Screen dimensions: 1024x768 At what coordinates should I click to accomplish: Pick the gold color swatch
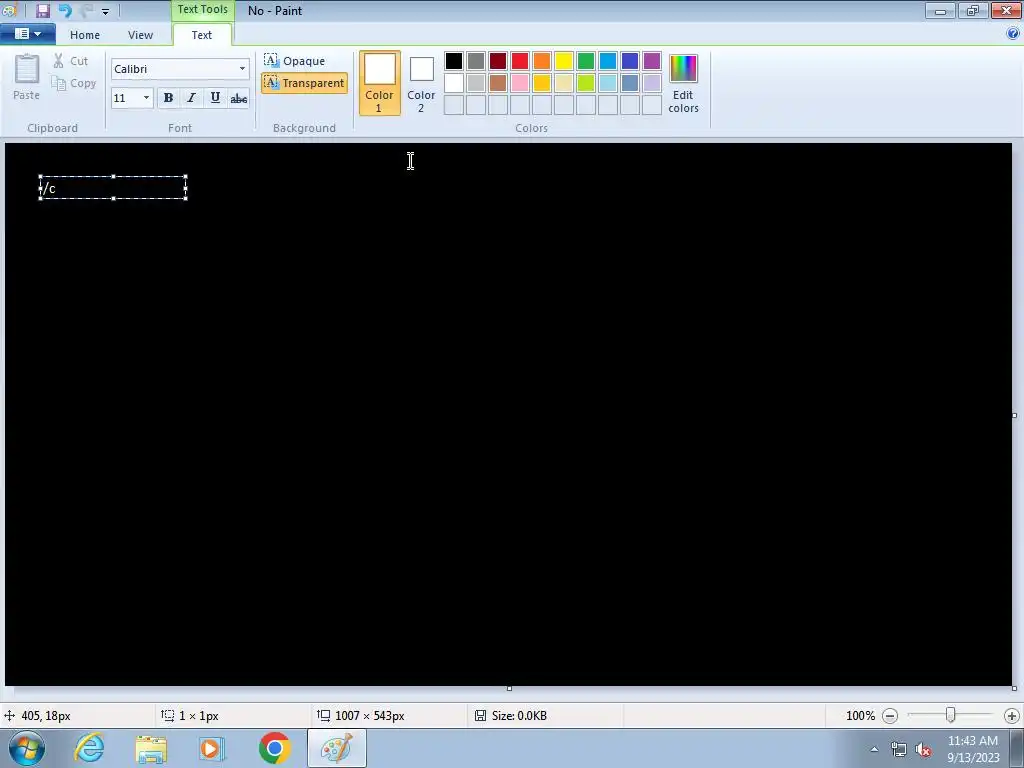[x=542, y=83]
